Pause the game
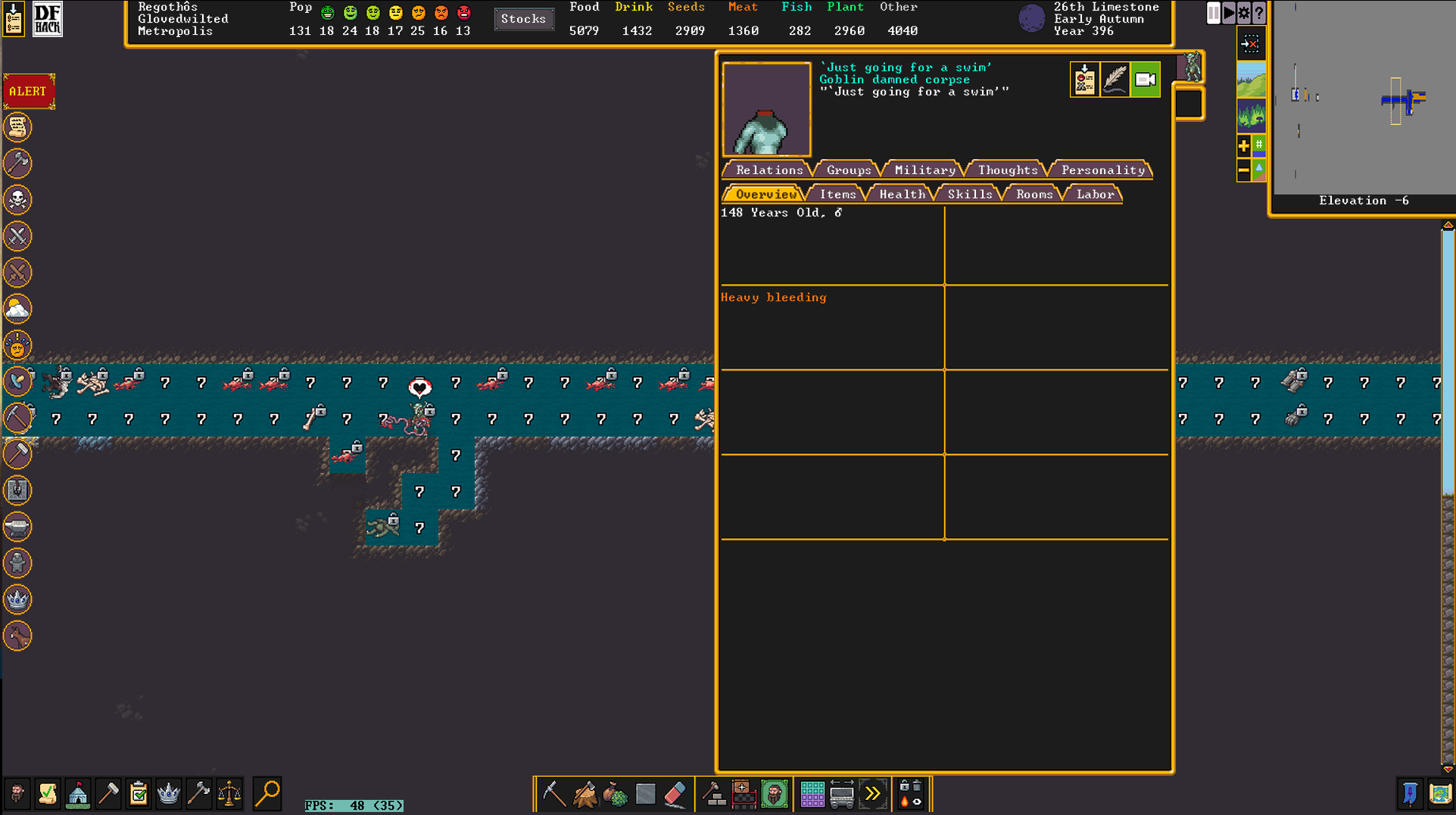 click(x=1213, y=13)
